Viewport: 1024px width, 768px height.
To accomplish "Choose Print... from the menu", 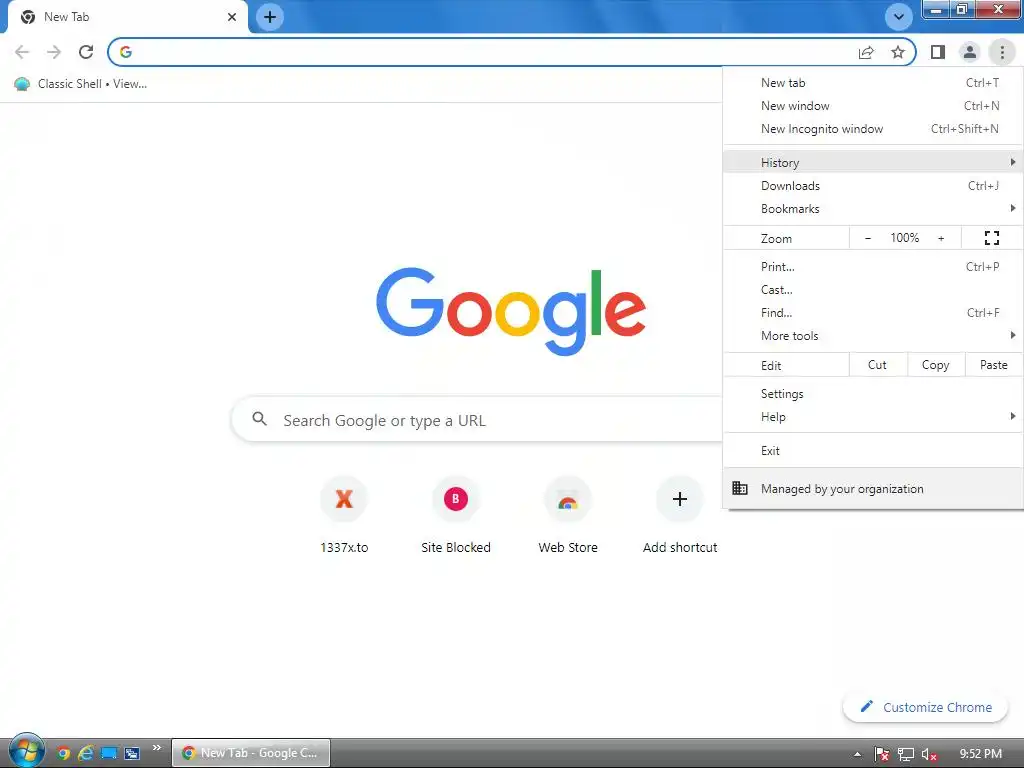I will tap(873, 266).
